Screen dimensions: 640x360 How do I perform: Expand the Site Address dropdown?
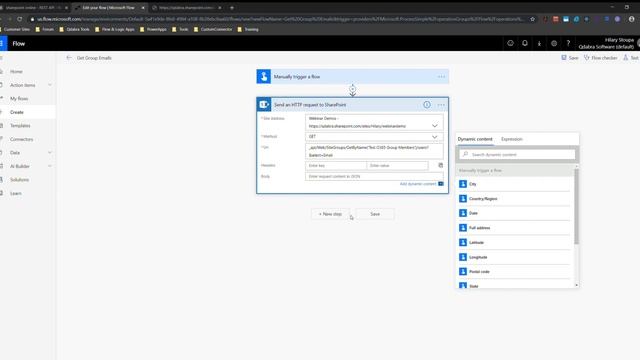(435, 126)
